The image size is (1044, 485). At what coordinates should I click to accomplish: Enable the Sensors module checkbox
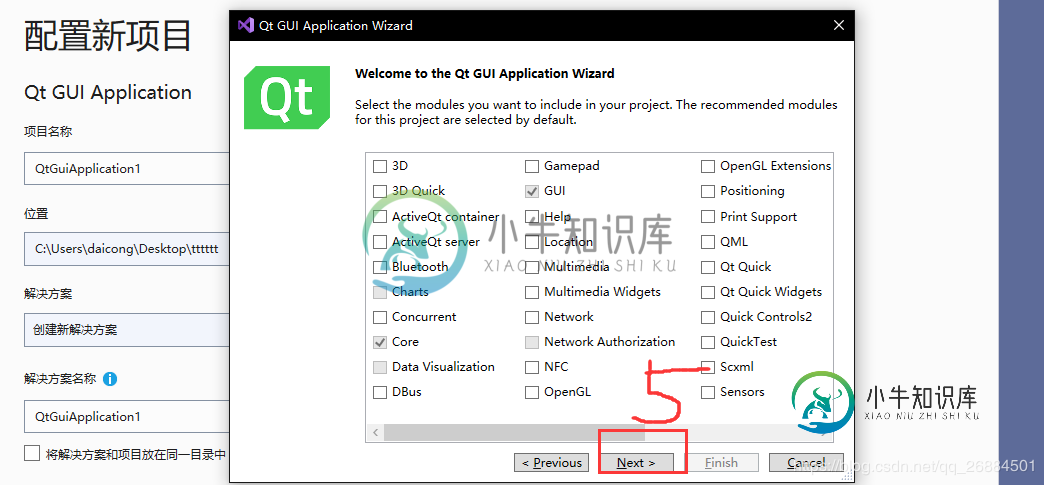click(x=708, y=392)
